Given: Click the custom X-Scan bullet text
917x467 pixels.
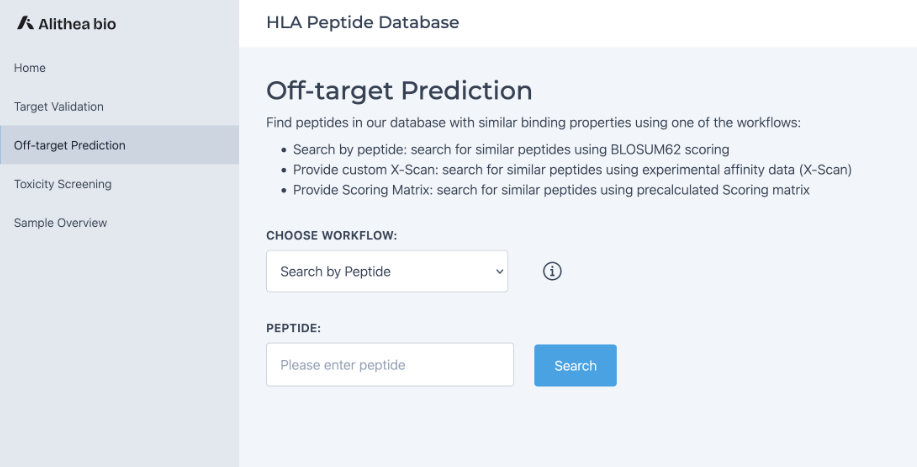Looking at the screenshot, I should pyautogui.click(x=572, y=169).
